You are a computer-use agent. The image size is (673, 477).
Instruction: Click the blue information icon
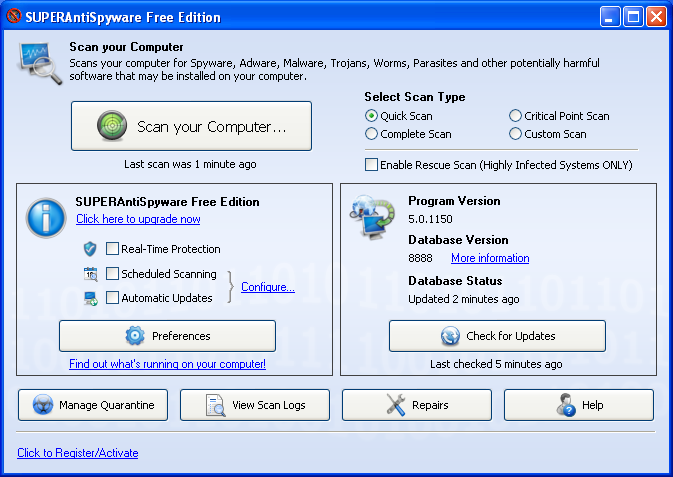[x=46, y=218]
